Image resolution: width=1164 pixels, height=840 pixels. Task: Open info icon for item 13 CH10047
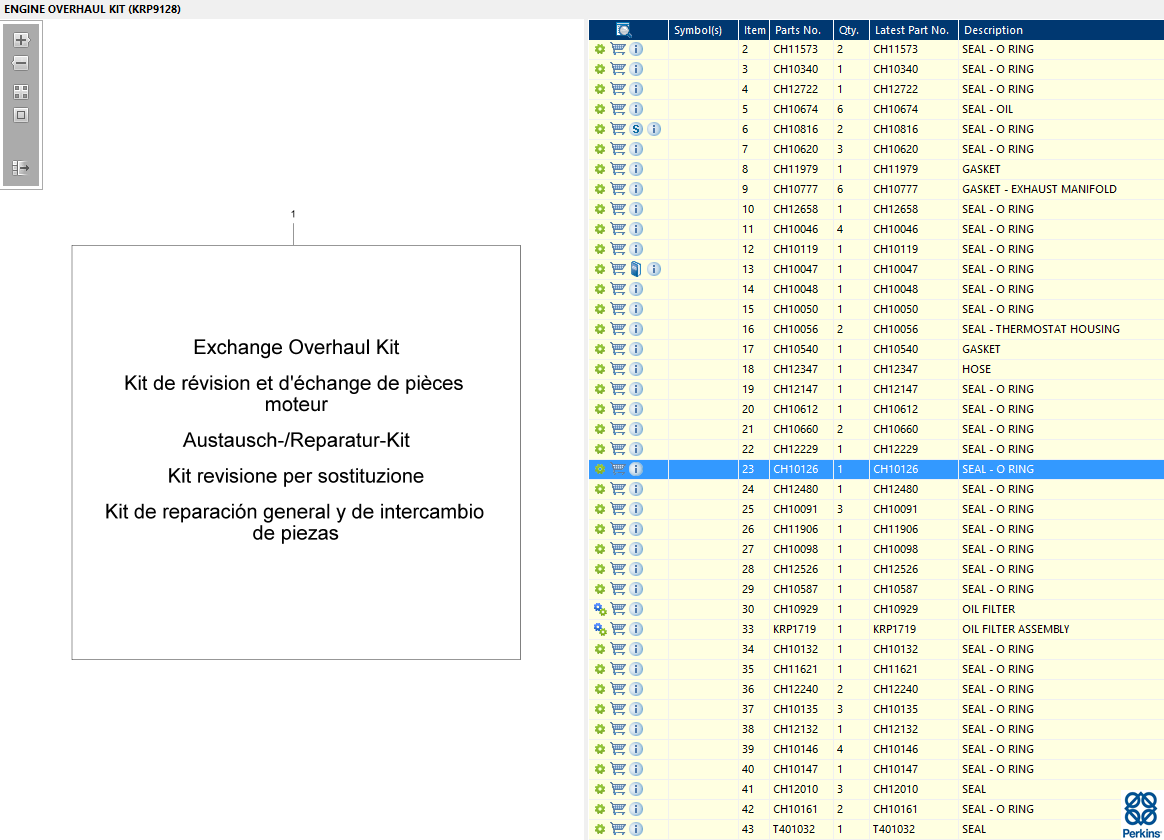coord(654,269)
